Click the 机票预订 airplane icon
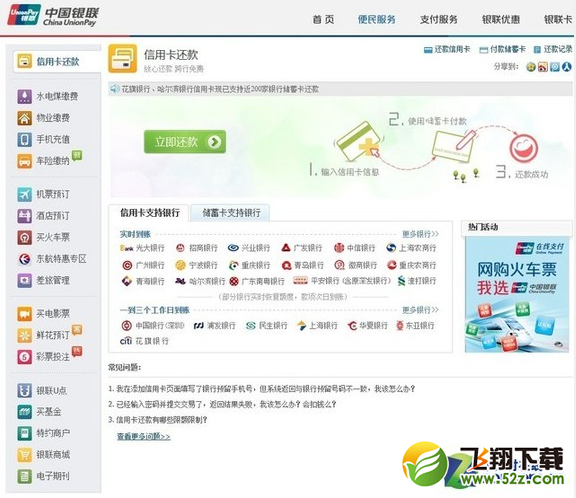 pyautogui.click(x=25, y=194)
